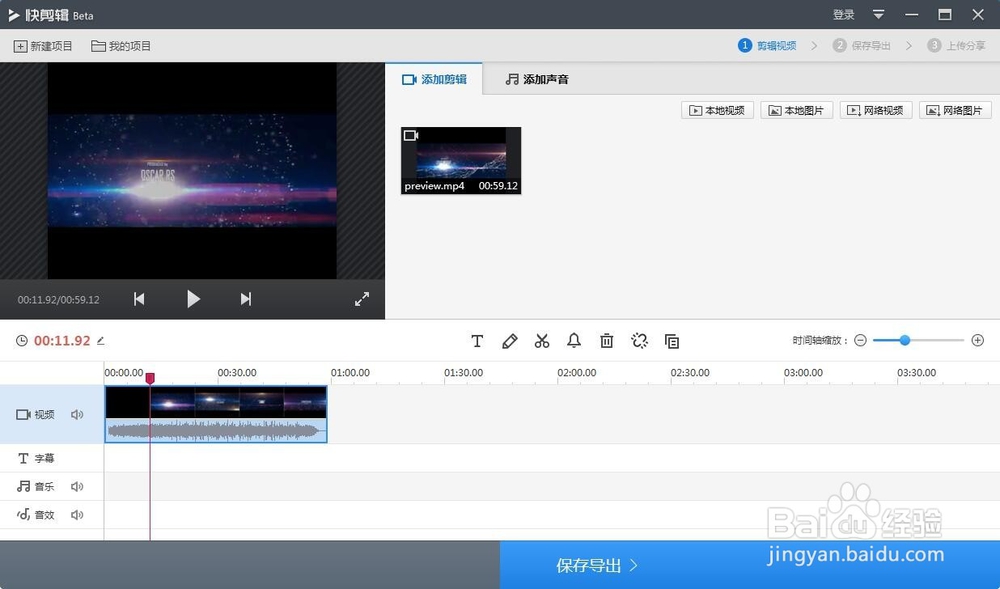Click the subtitle T tool icon
The width and height of the screenshot is (1000, 589).
pyautogui.click(x=477, y=341)
